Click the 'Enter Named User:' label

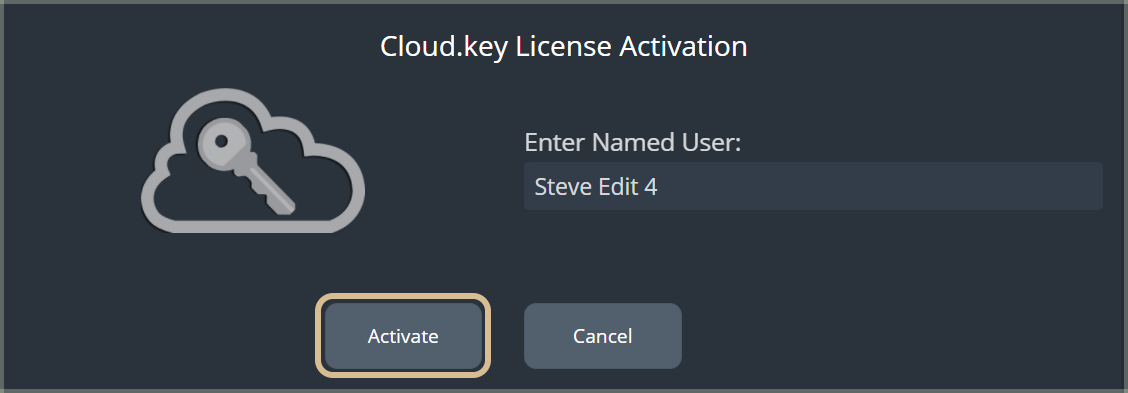tap(632, 143)
